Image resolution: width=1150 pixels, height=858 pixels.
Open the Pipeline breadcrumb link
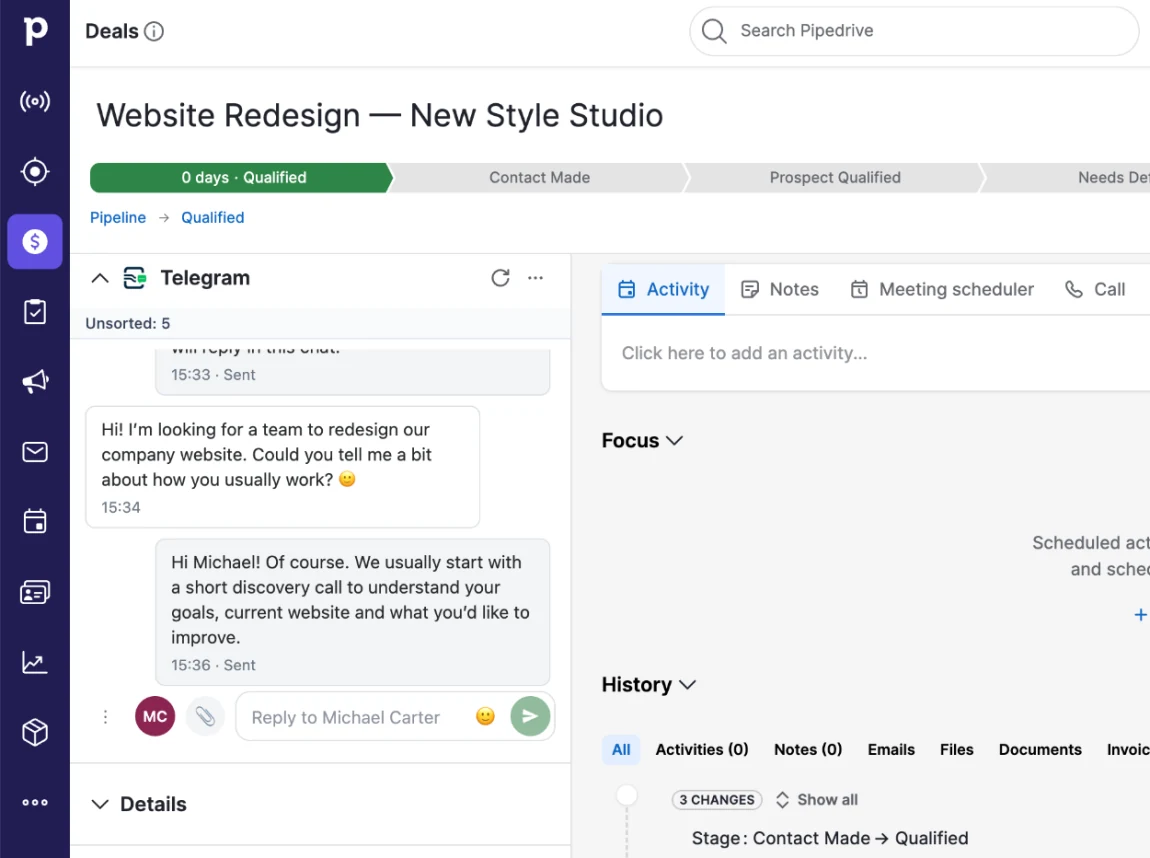pyautogui.click(x=118, y=218)
